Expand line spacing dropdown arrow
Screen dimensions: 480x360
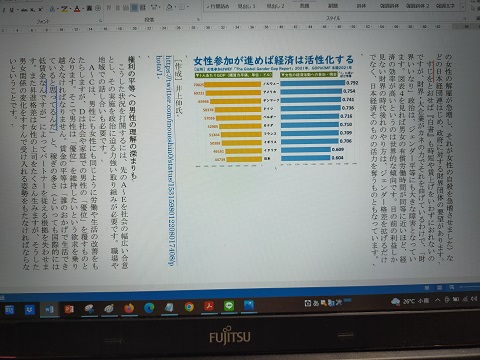point(159,7)
